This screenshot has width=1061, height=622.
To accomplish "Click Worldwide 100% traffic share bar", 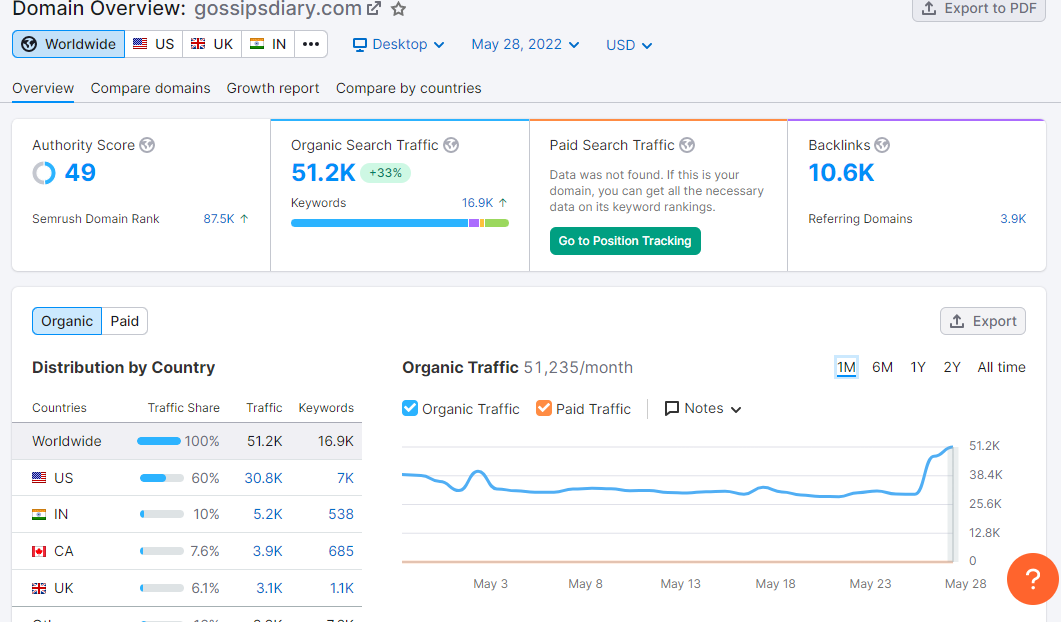I will 159,441.
